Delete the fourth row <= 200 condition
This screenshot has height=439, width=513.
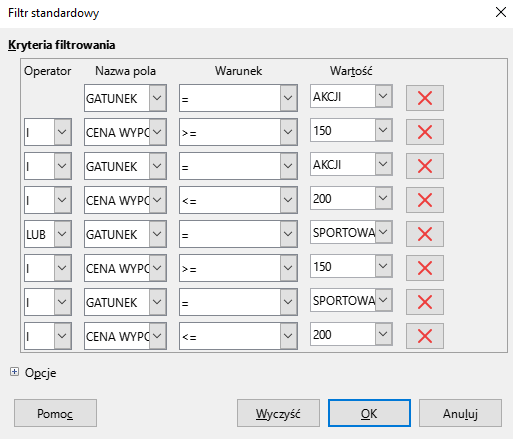click(x=425, y=200)
